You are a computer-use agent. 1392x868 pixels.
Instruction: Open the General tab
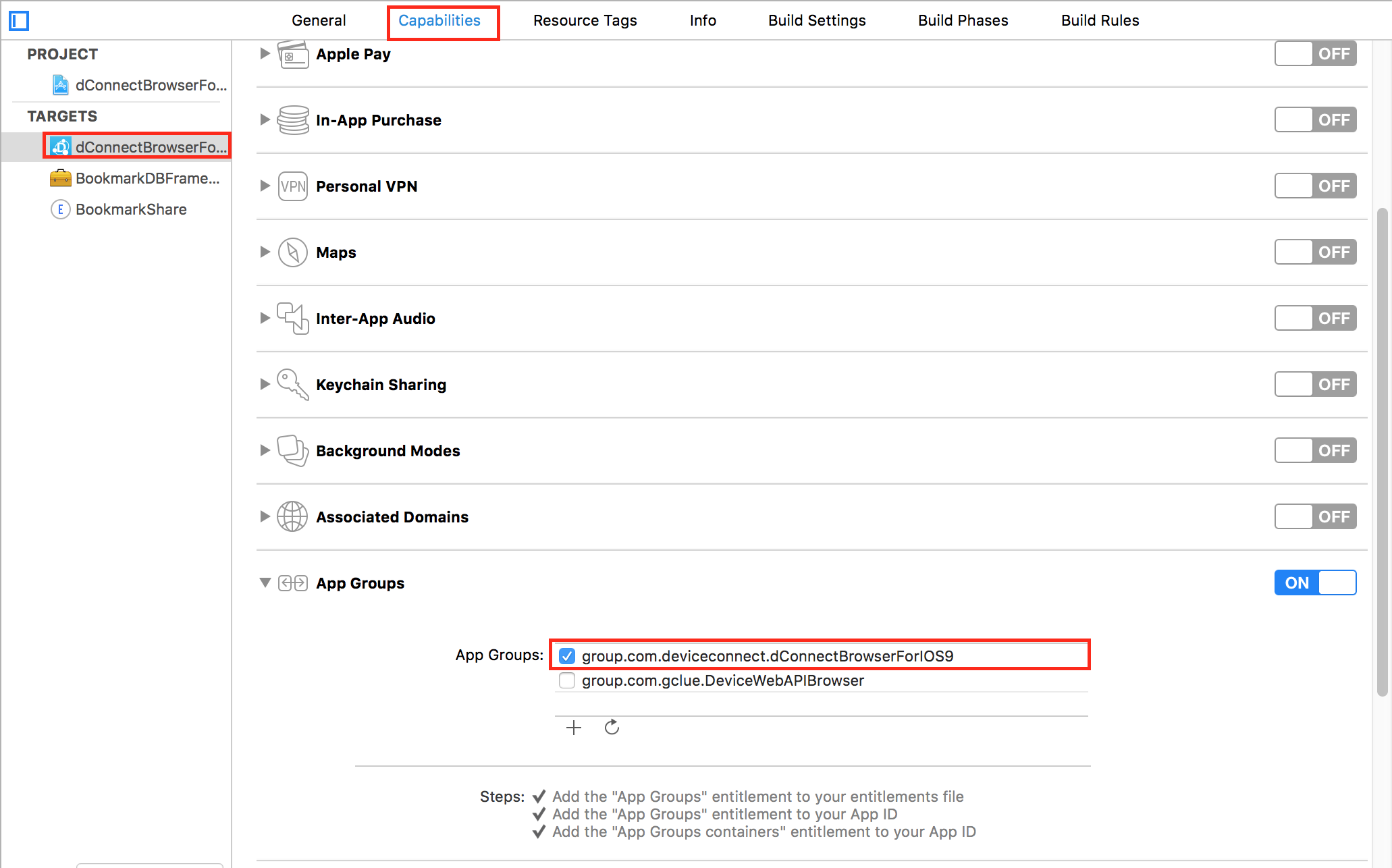point(319,21)
